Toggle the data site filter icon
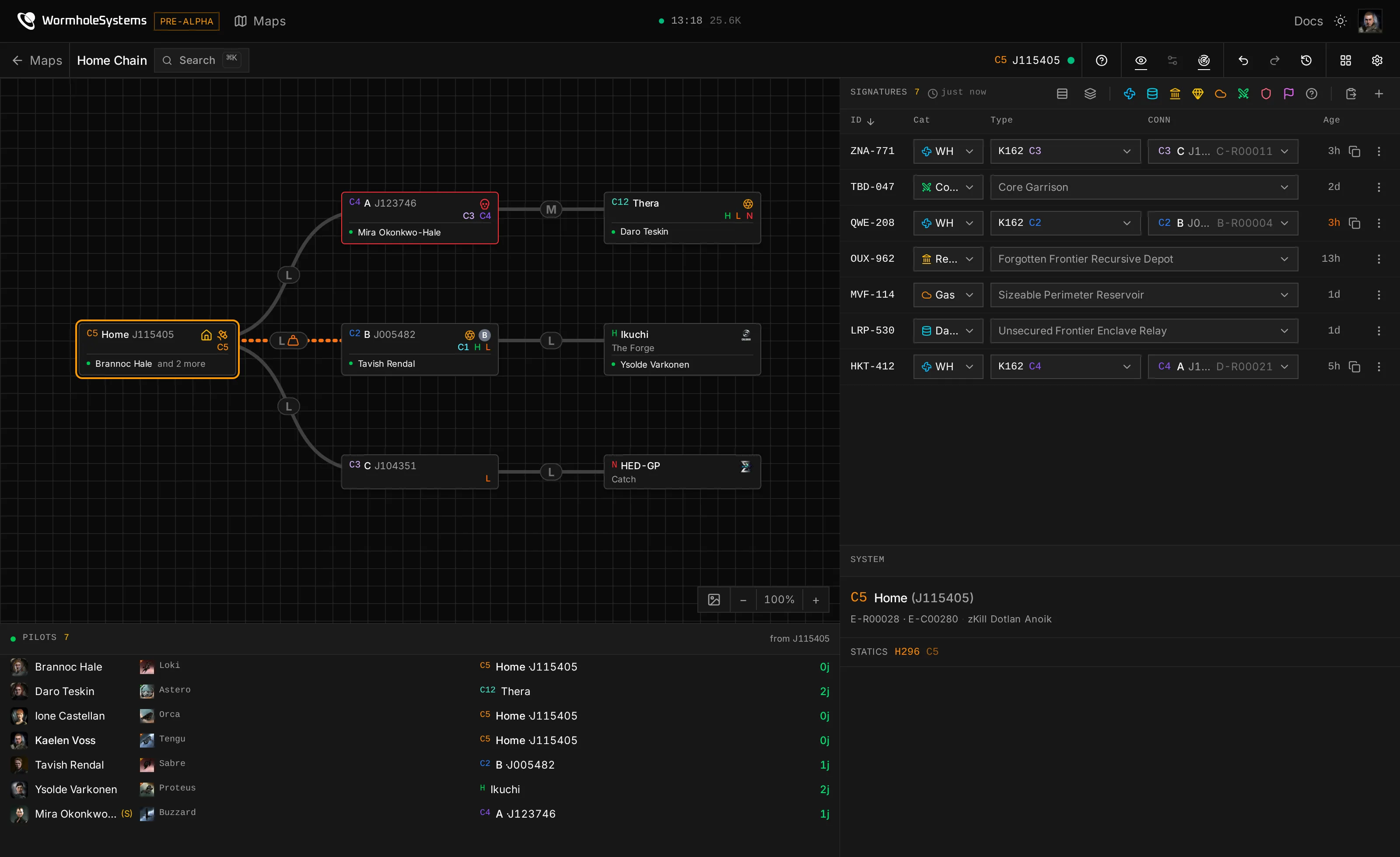1400x857 pixels. tap(1152, 94)
